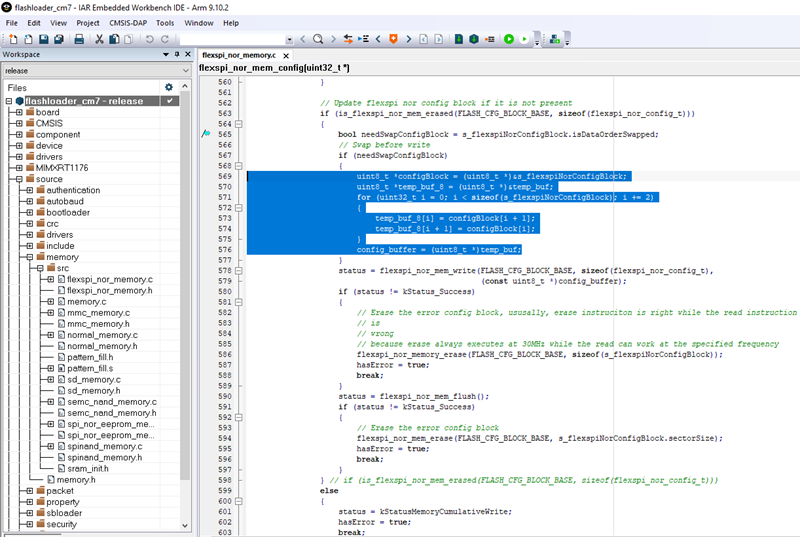This screenshot has height=537, width=800.
Task: Click Download and Debug green button
Action: pyautogui.click(x=509, y=39)
